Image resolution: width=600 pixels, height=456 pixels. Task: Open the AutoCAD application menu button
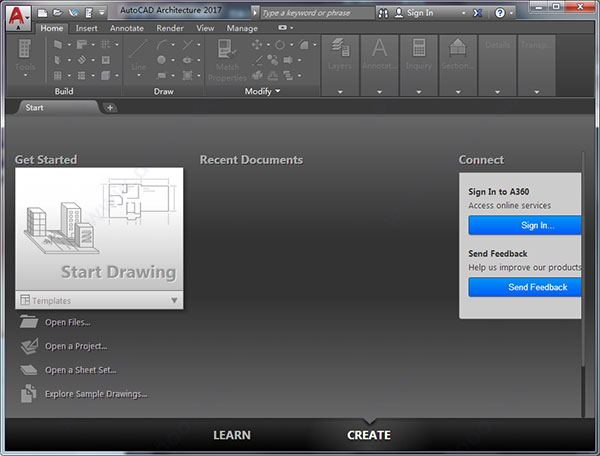pos(19,18)
